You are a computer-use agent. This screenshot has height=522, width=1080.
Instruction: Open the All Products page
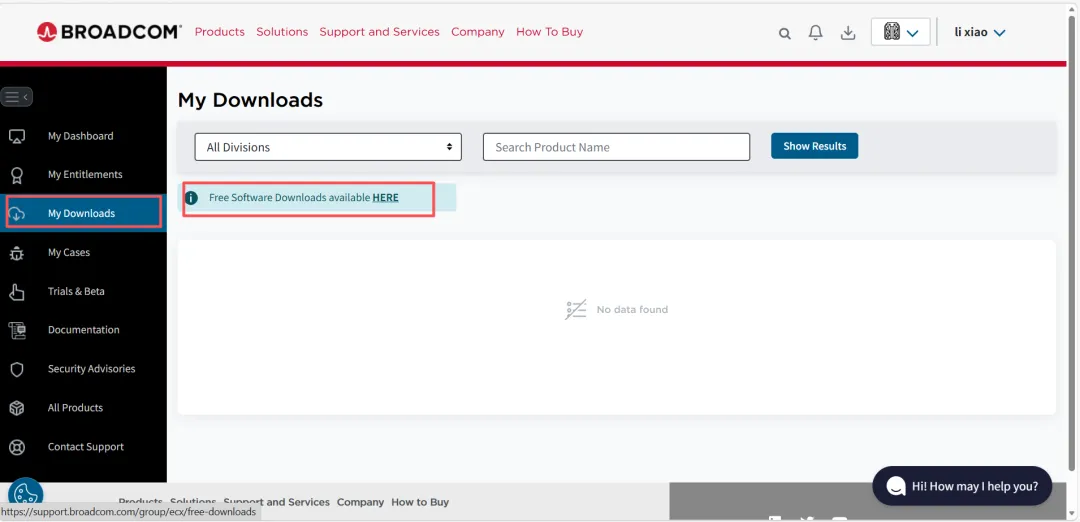(75, 408)
